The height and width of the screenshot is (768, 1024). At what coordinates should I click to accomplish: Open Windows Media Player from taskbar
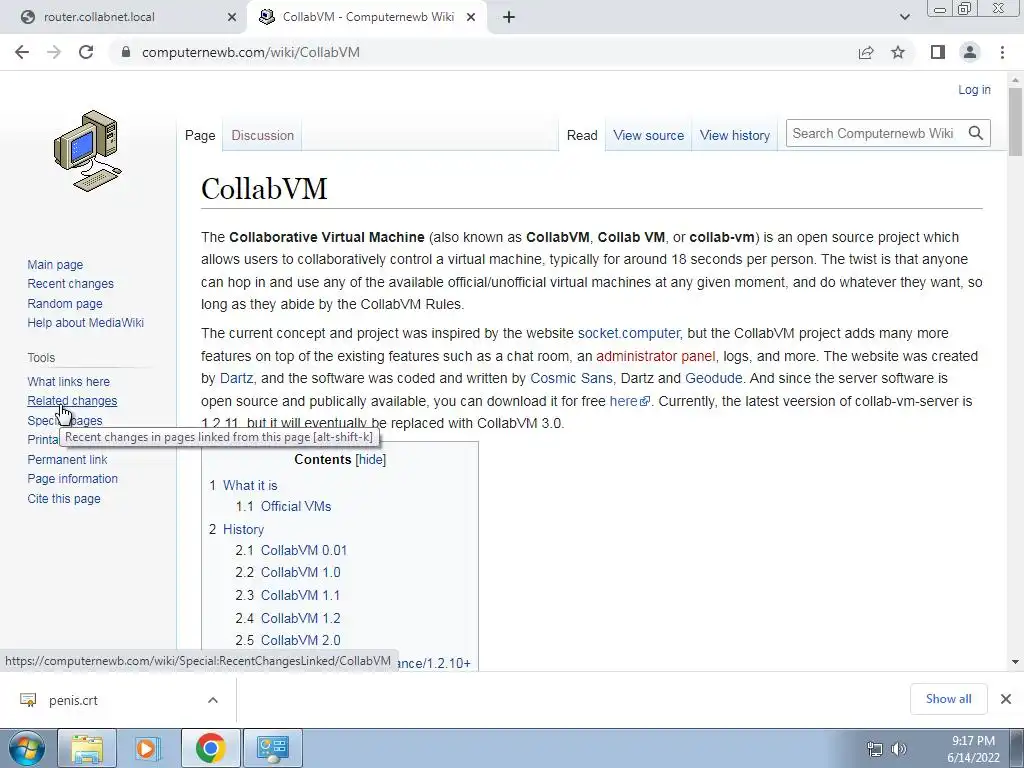click(148, 748)
